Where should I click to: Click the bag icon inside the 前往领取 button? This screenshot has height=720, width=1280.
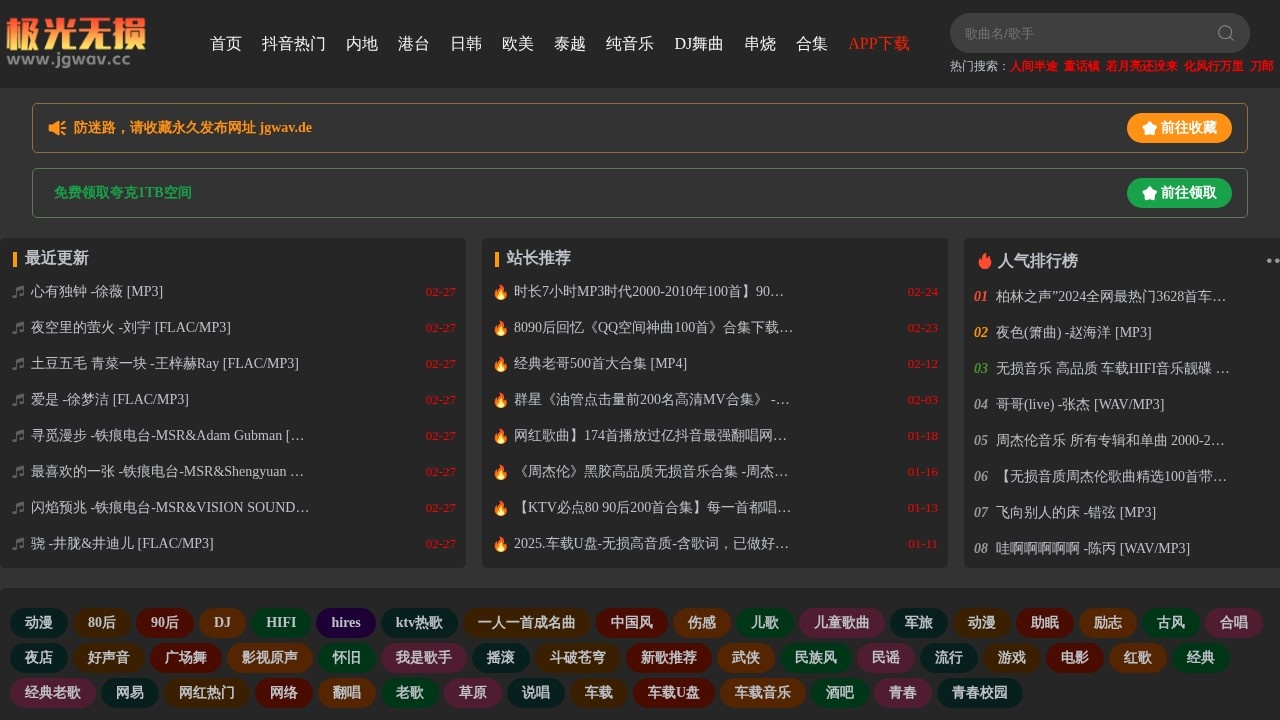click(1150, 193)
